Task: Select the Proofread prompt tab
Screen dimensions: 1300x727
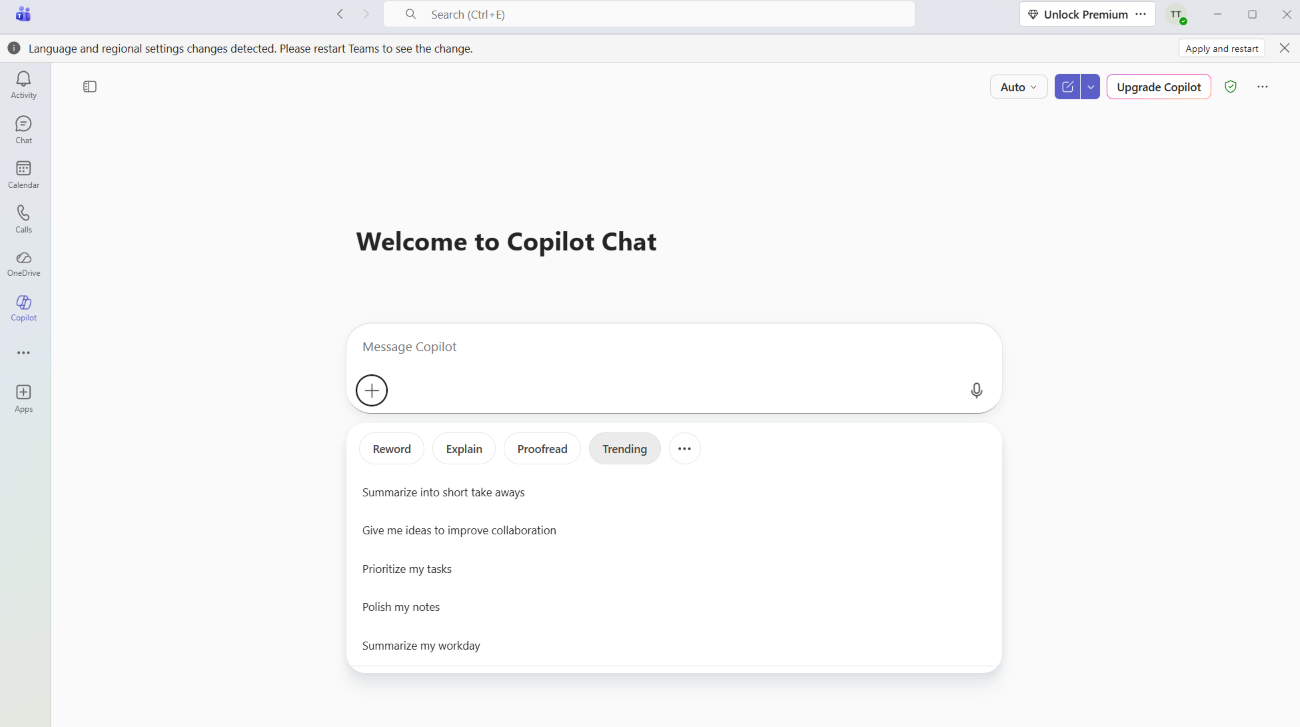Action: pyautogui.click(x=542, y=449)
